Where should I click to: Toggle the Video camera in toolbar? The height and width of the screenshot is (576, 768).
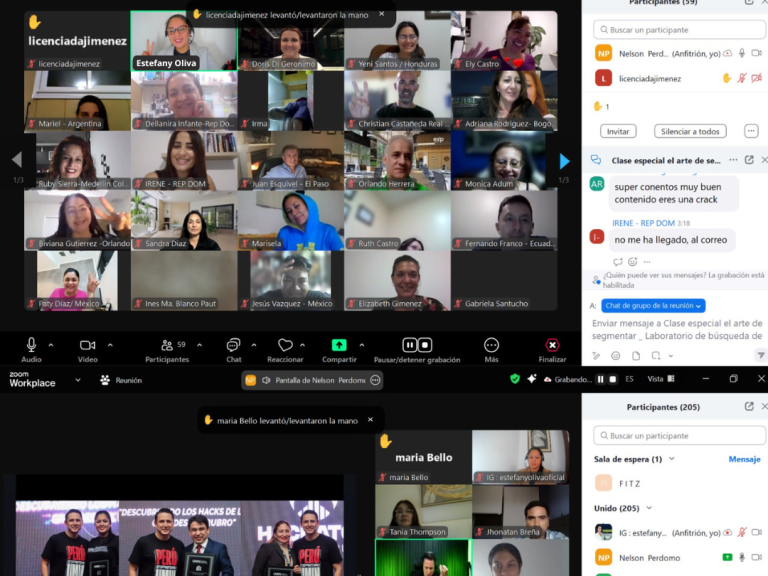[88, 345]
